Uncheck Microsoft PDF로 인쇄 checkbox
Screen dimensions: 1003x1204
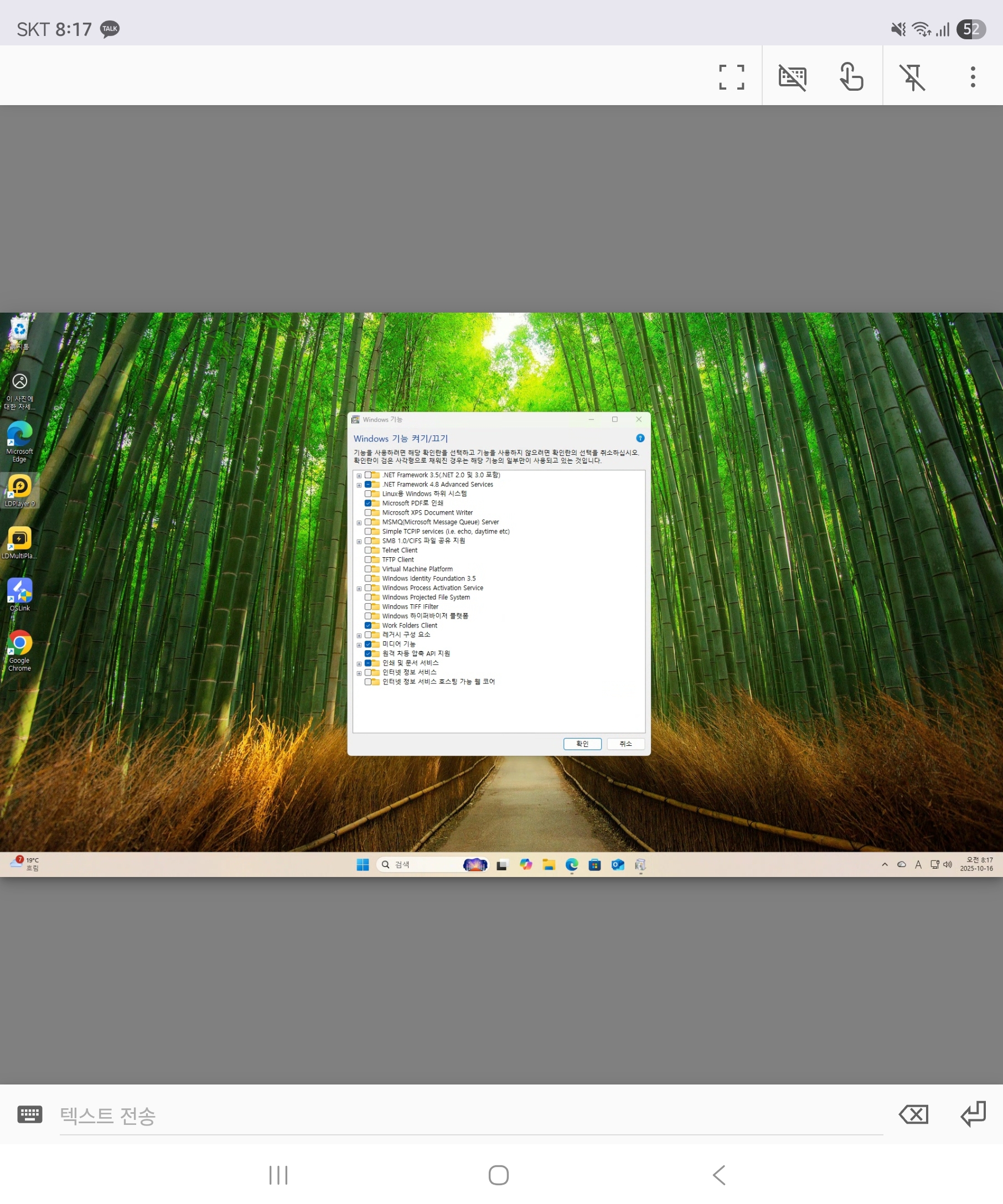[368, 504]
